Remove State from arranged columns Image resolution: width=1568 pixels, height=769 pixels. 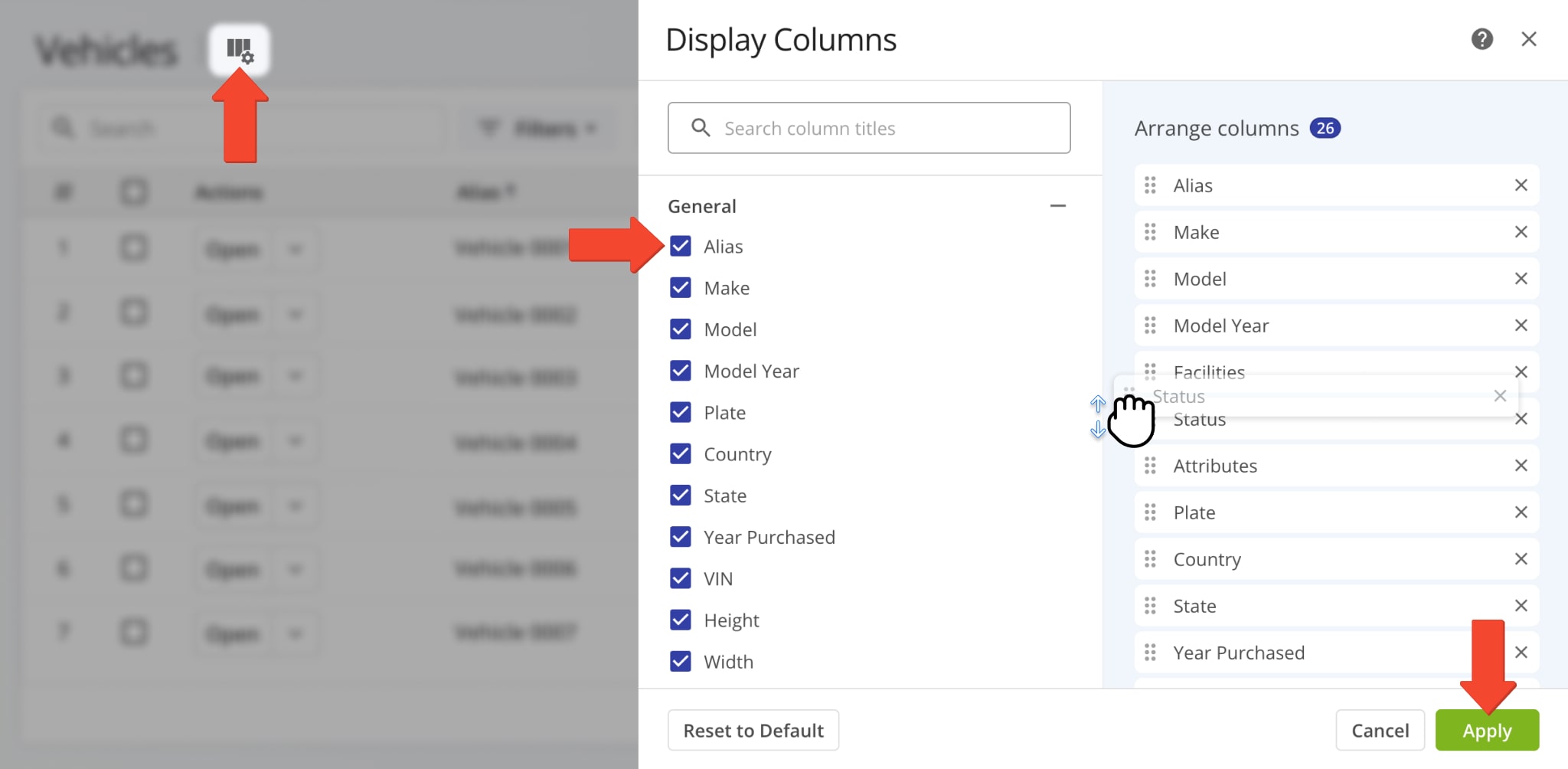(1521, 606)
